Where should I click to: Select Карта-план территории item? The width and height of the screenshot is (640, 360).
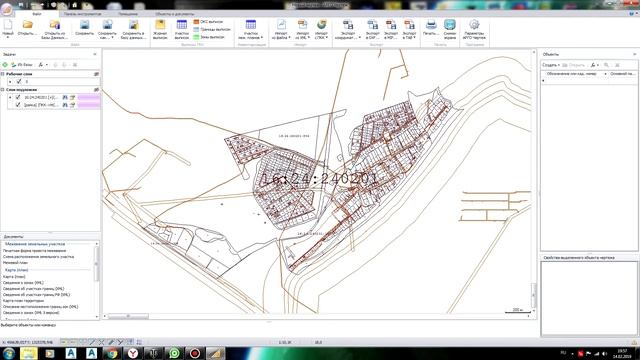(x=23, y=300)
